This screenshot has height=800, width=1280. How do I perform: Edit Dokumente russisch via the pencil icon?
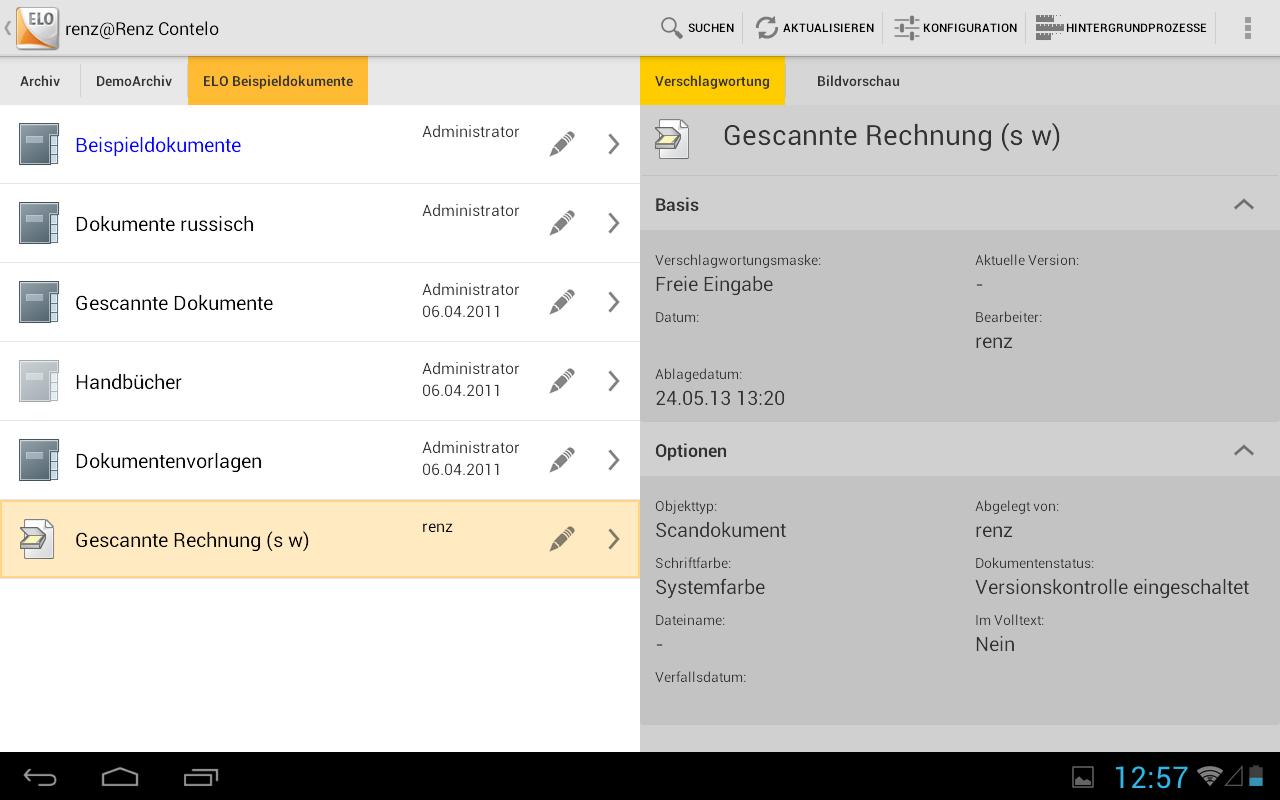click(x=562, y=223)
